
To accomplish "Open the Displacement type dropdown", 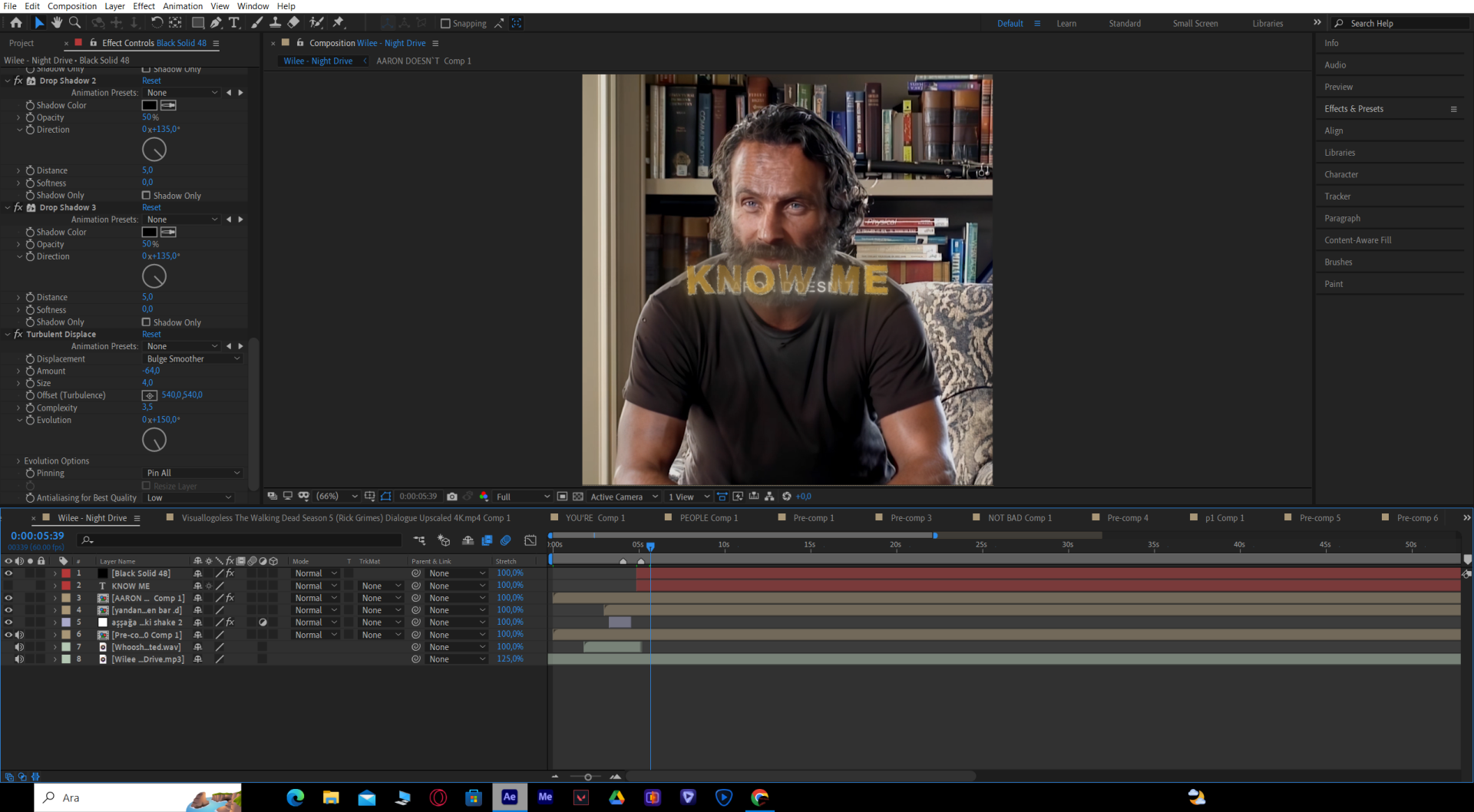I will [193, 359].
